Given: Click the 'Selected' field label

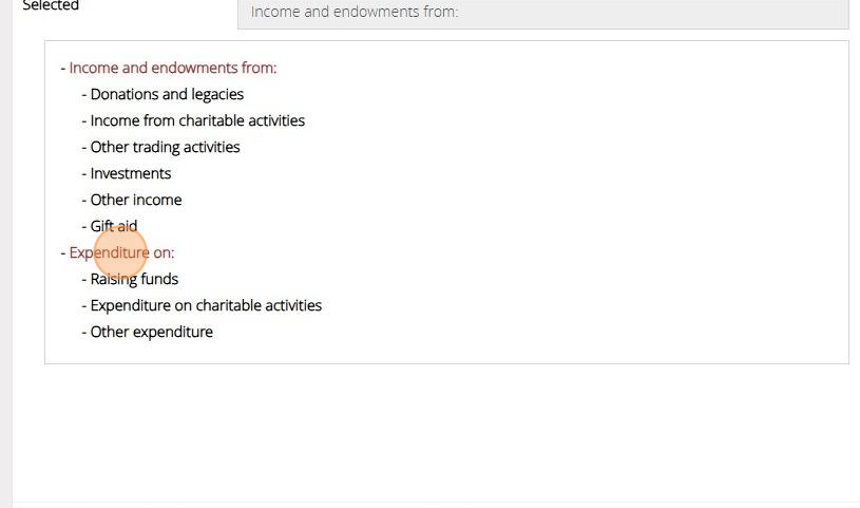Looking at the screenshot, I should [x=51, y=6].
